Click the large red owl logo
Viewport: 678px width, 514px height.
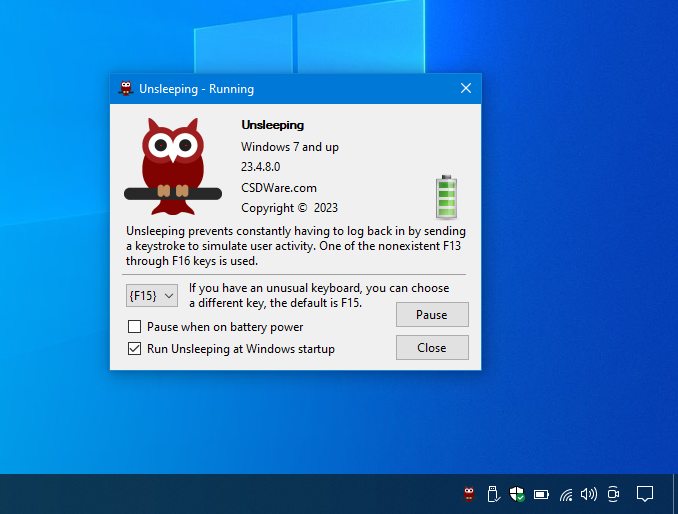[173, 166]
